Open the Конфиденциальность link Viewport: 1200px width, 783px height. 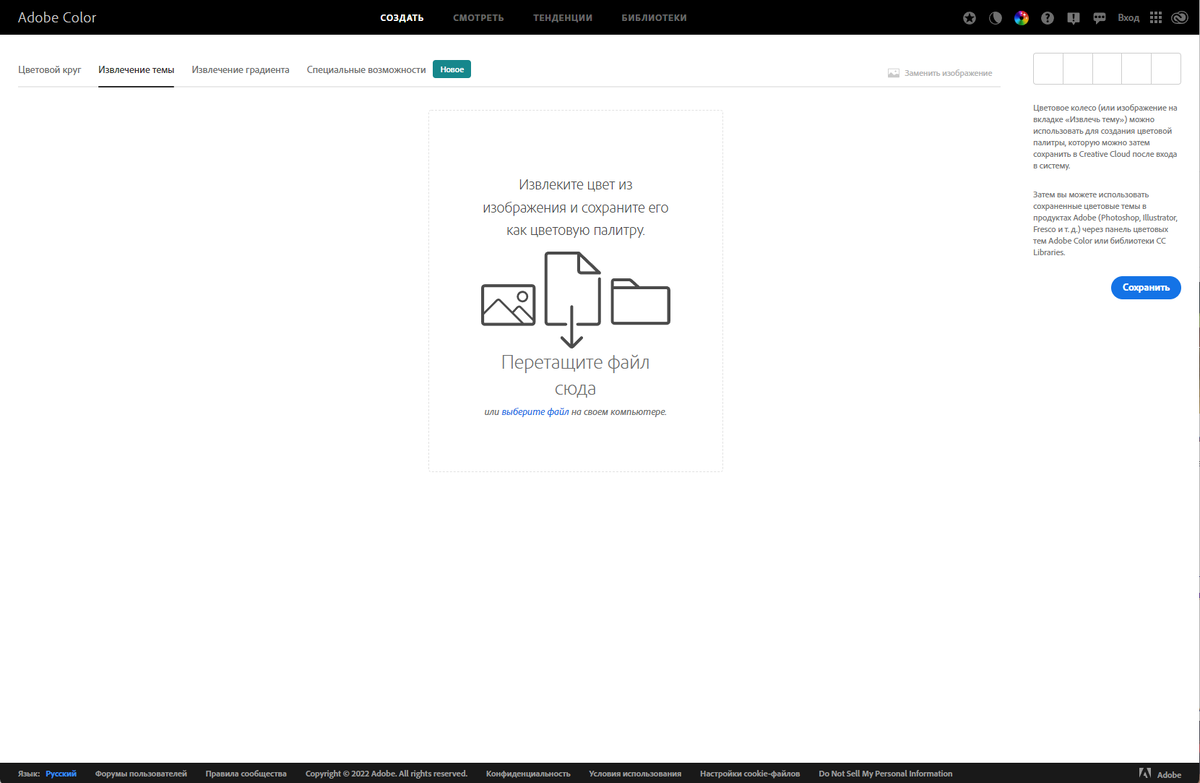528,774
